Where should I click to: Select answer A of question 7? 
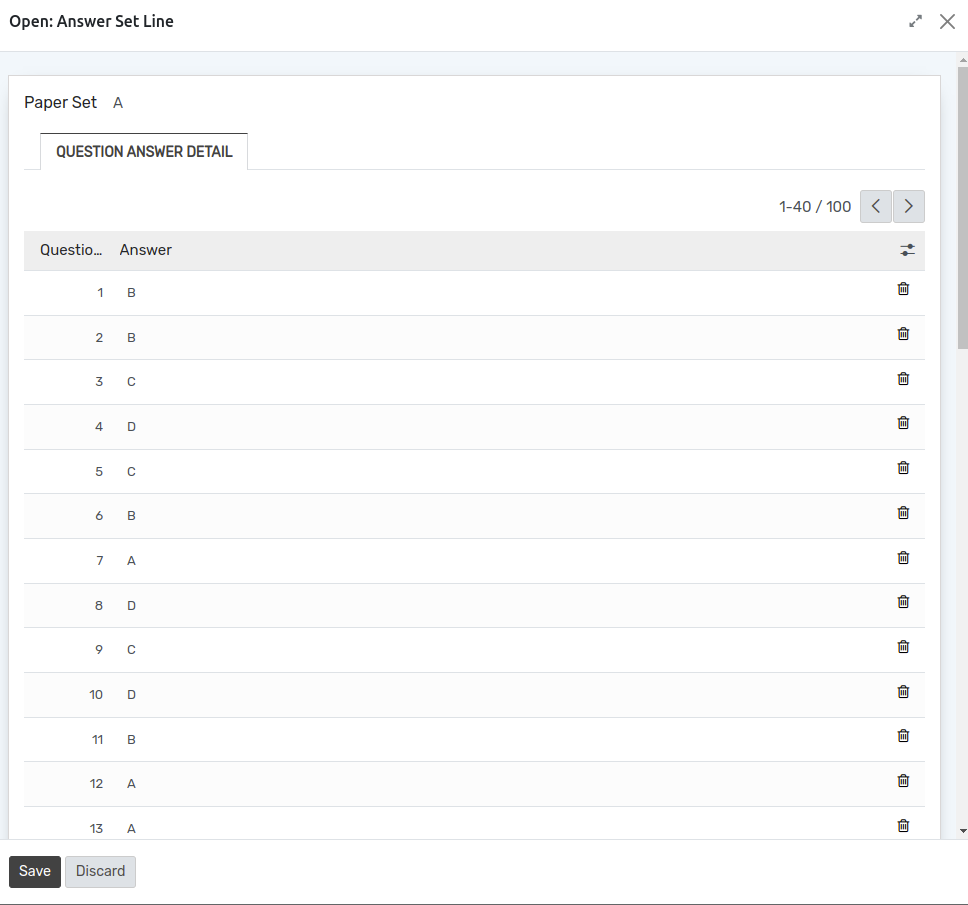[x=131, y=561]
